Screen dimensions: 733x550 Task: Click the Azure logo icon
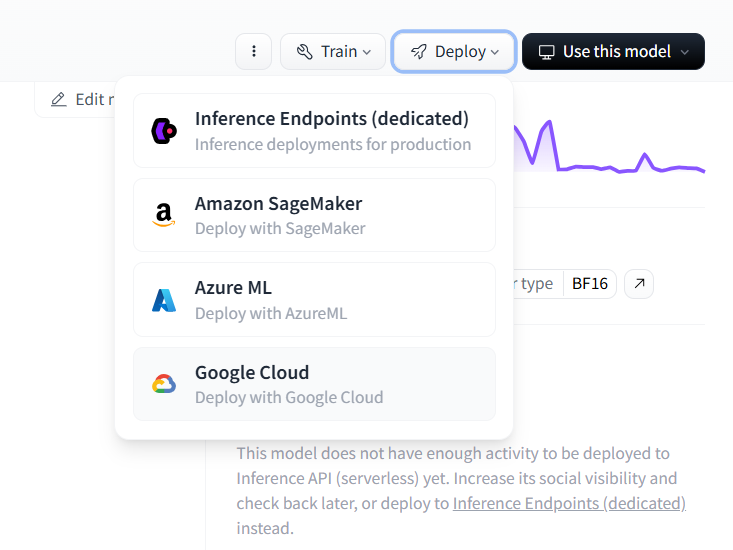coord(164,300)
